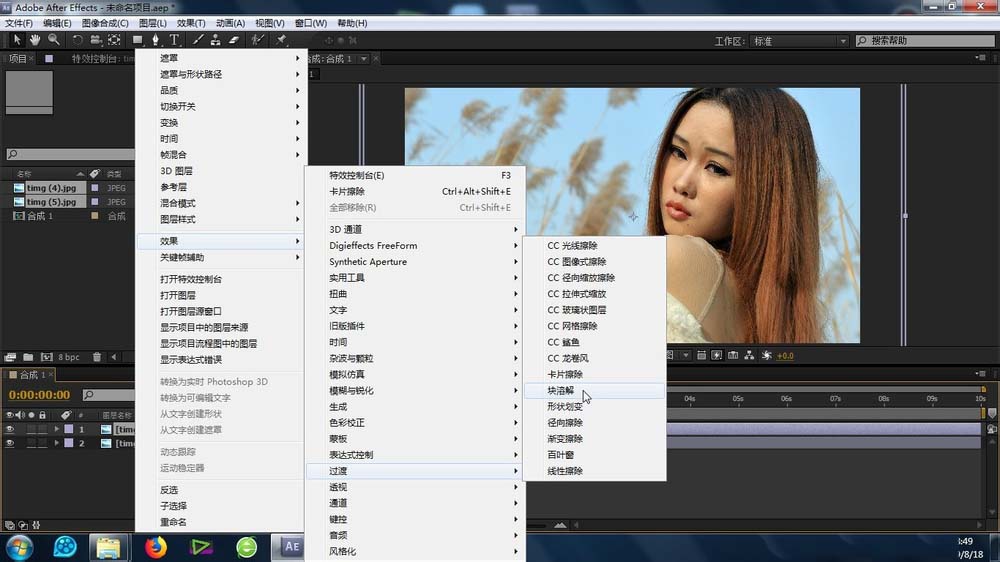Open the 窗口(W) menu
The height and width of the screenshot is (562, 1000).
point(311,23)
